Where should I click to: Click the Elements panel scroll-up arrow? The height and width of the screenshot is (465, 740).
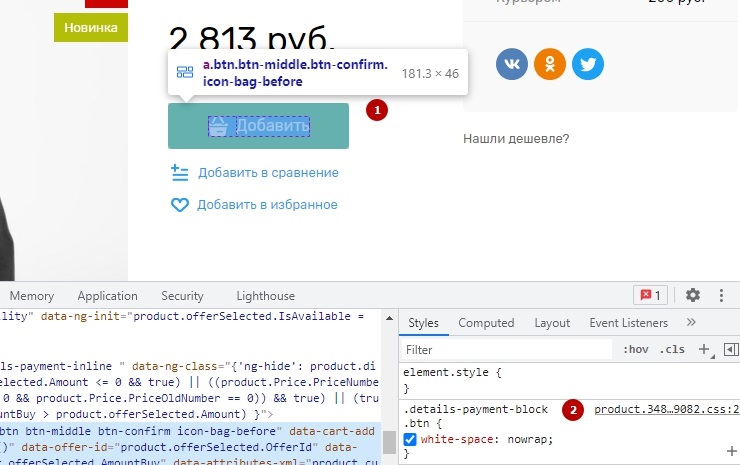[x=389, y=318]
